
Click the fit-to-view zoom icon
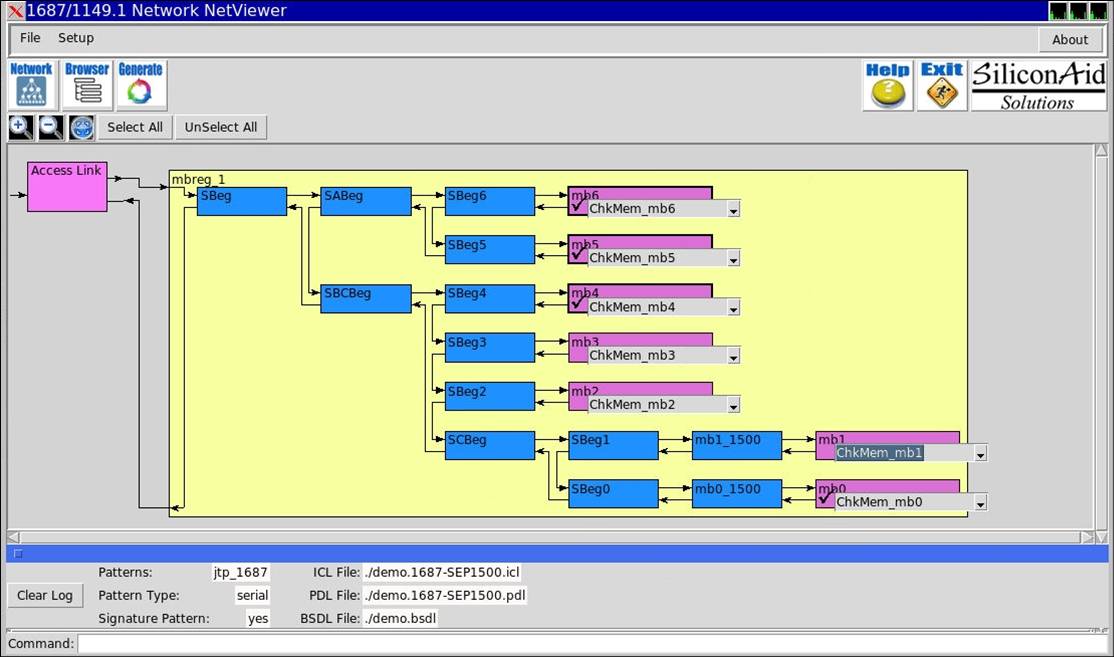pos(81,127)
